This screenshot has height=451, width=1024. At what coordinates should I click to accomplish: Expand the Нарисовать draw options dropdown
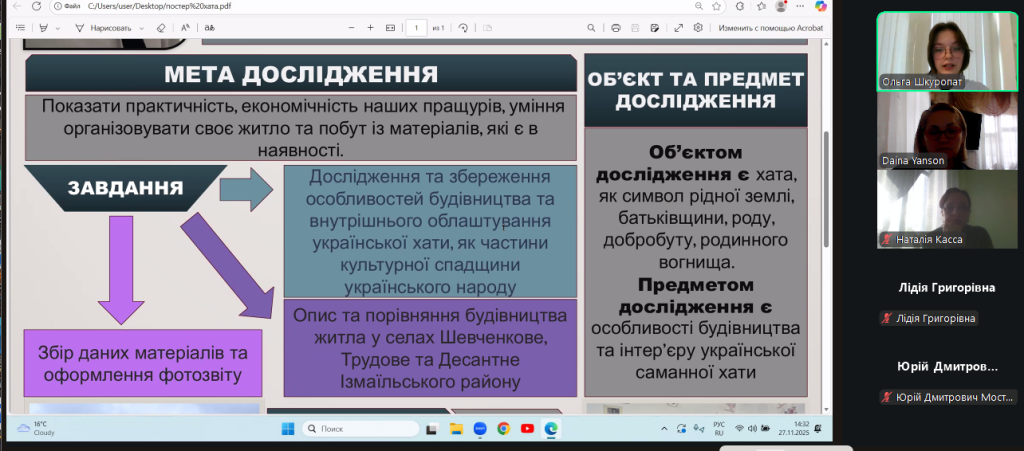pos(141,28)
